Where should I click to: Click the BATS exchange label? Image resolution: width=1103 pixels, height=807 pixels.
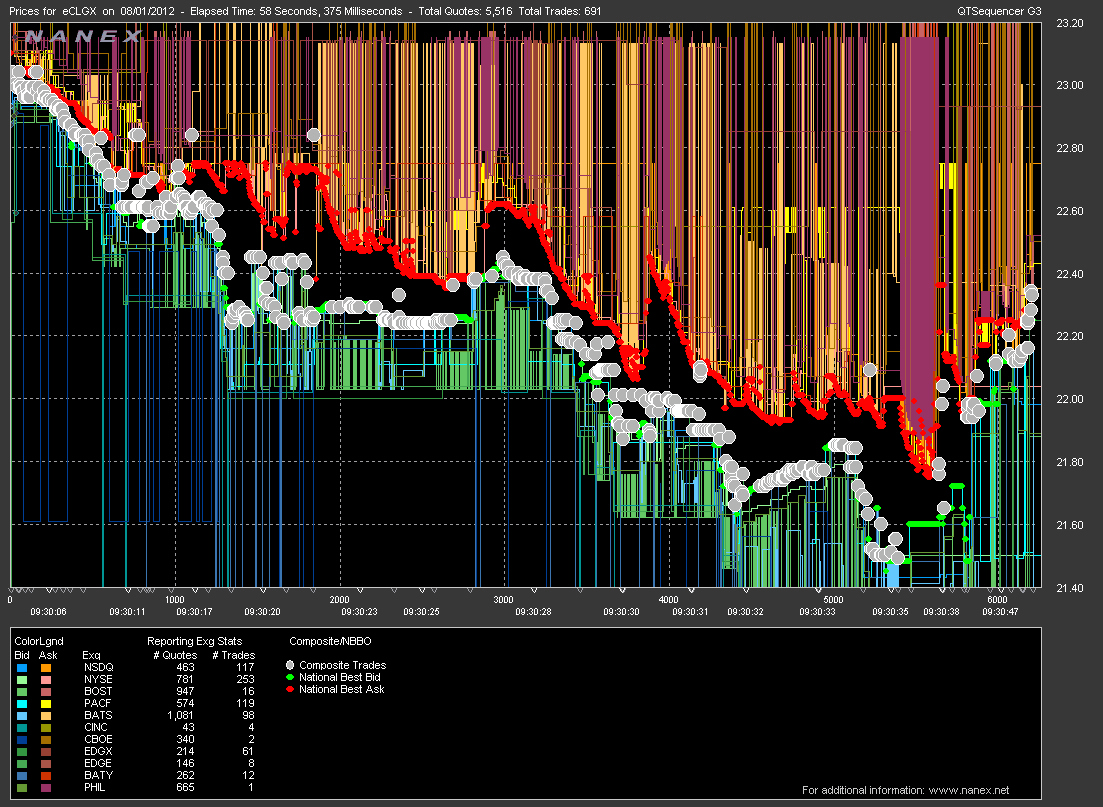click(98, 715)
